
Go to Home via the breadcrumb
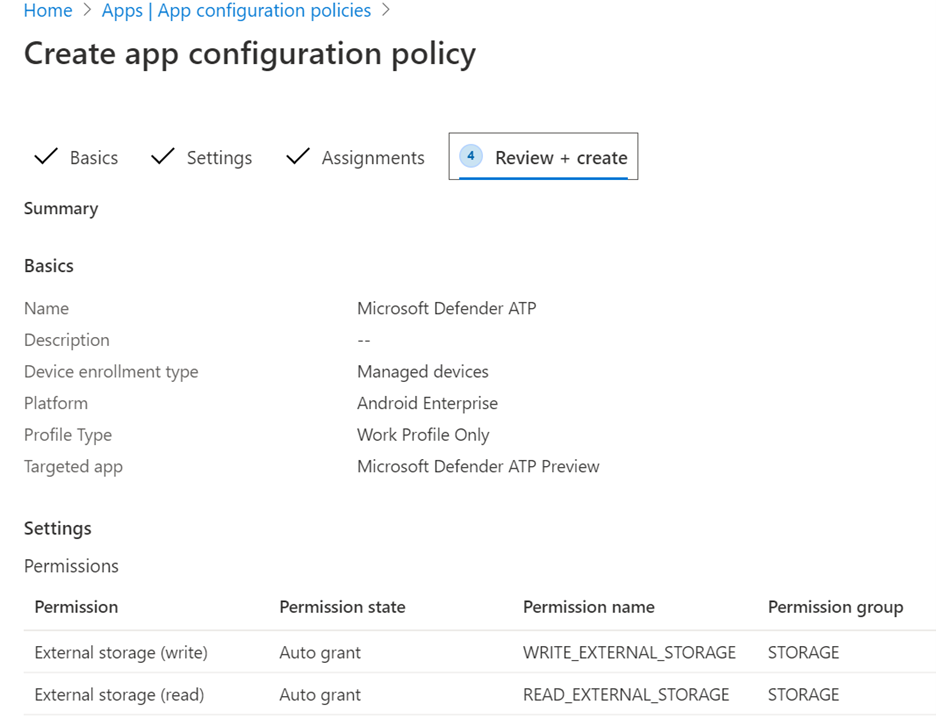tap(48, 11)
